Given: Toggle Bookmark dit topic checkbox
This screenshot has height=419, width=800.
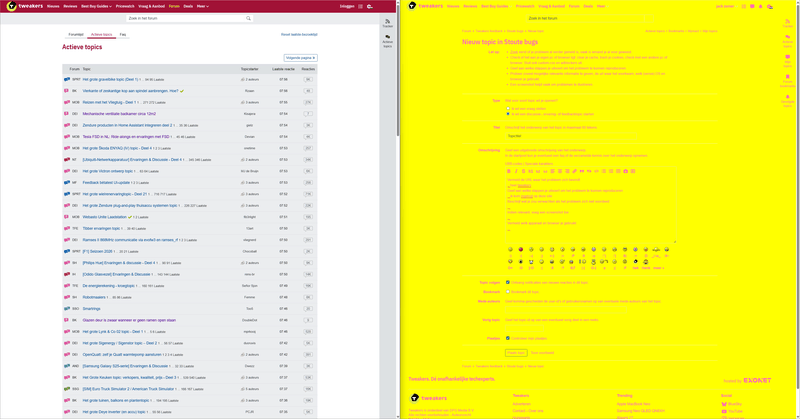Looking at the screenshot, I should pyautogui.click(x=508, y=292).
